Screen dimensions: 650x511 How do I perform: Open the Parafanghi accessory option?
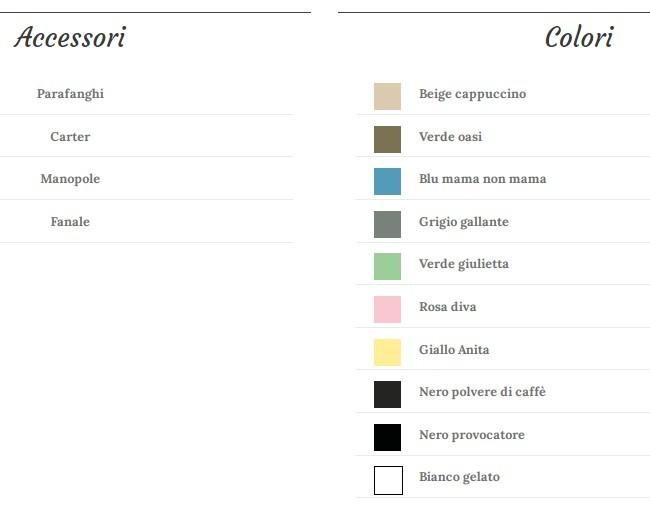click(70, 94)
